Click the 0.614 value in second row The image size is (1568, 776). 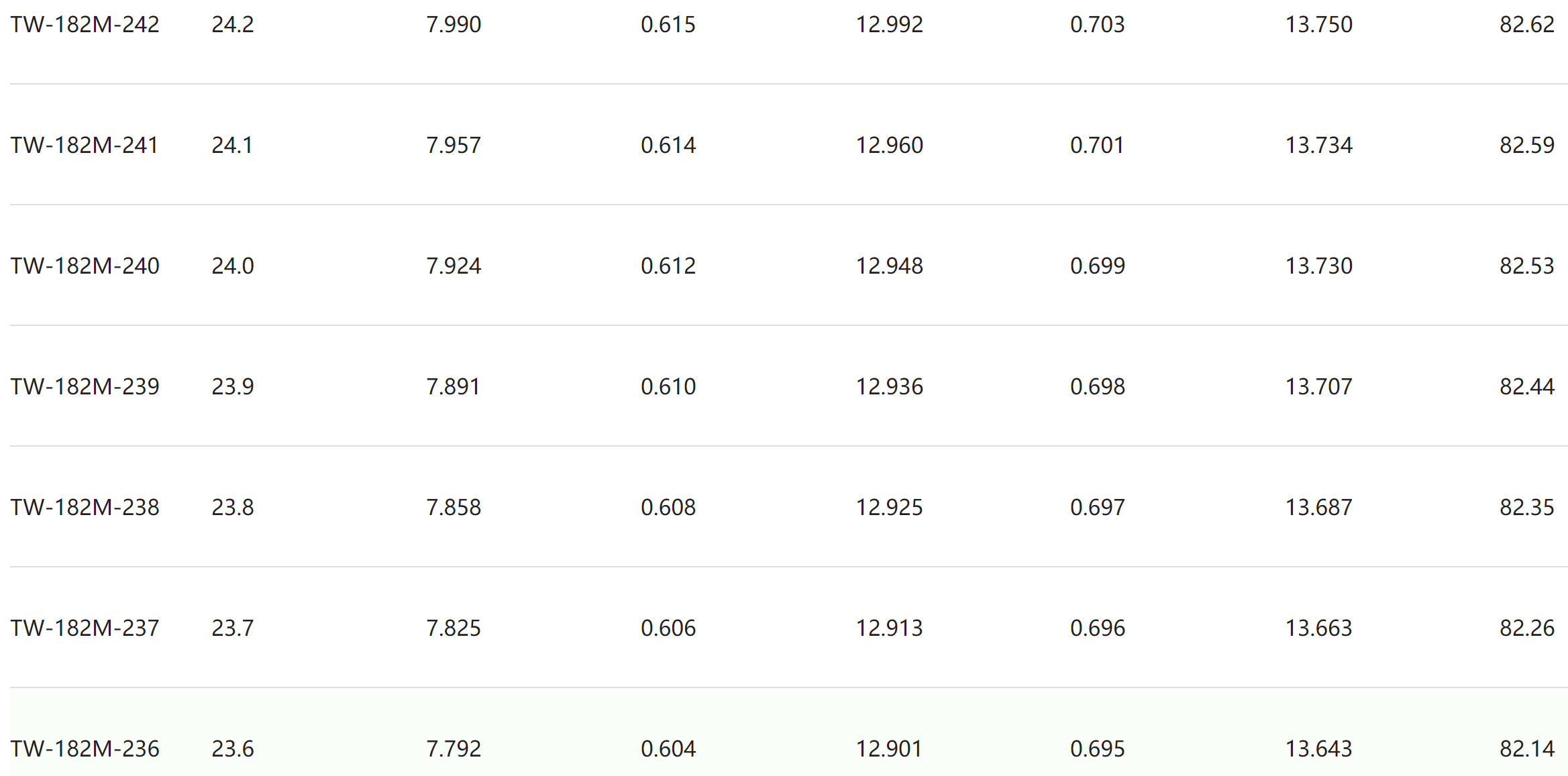click(668, 146)
